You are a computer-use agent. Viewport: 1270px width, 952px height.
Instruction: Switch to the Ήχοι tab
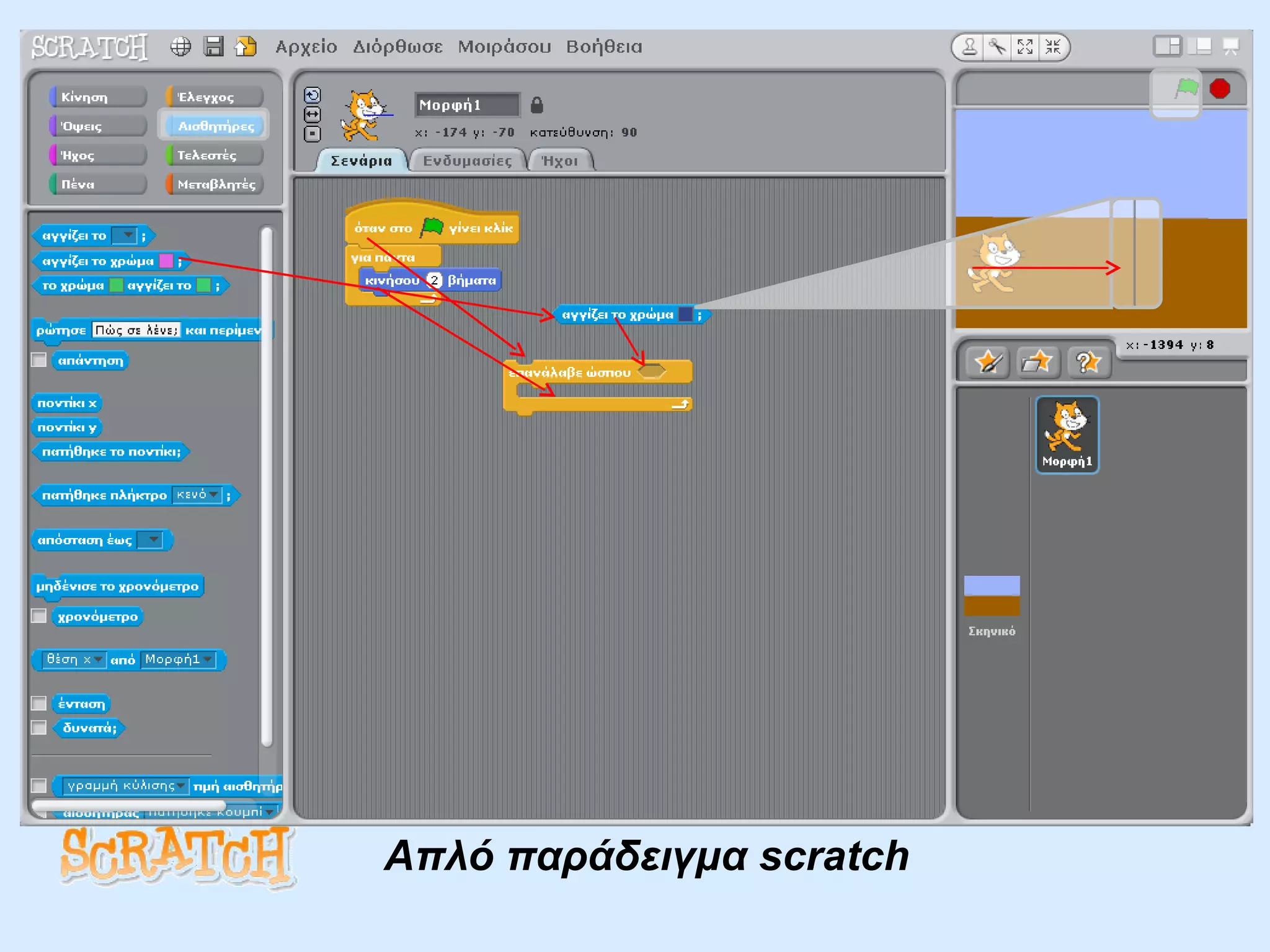click(560, 161)
